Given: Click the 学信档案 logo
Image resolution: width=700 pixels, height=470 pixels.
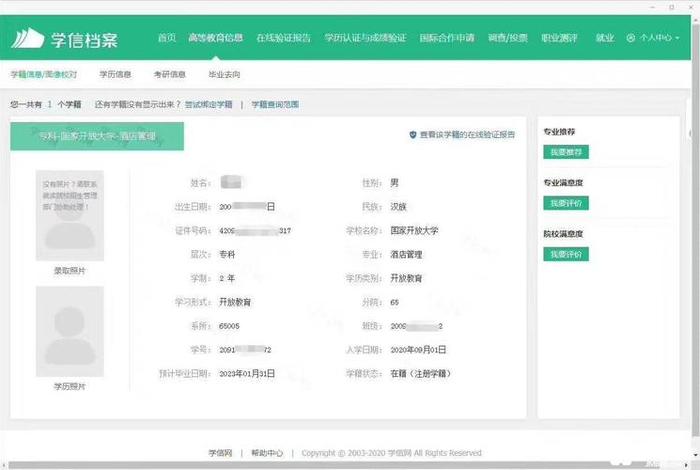Looking at the screenshot, I should coord(65,39).
